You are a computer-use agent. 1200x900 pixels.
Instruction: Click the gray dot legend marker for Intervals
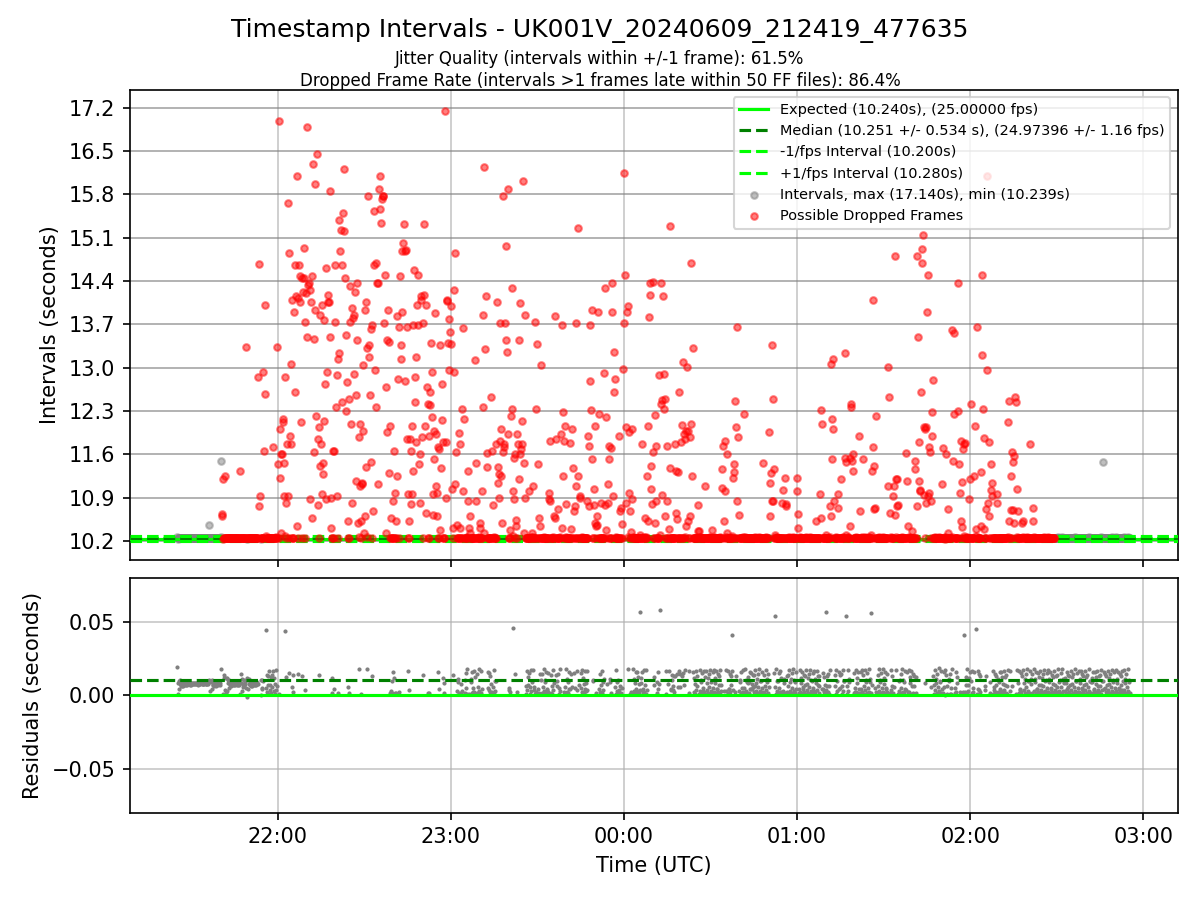tap(755, 195)
